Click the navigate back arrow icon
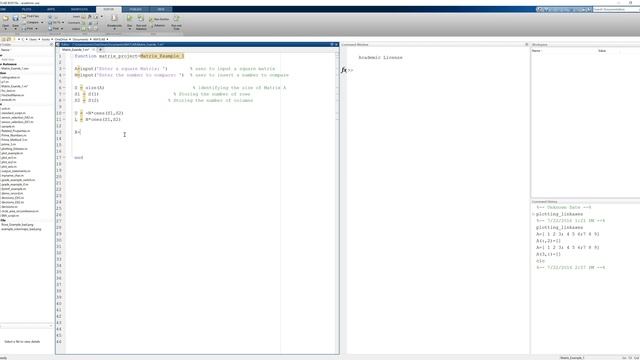This screenshot has height=360, width=640. tap(50, 17)
